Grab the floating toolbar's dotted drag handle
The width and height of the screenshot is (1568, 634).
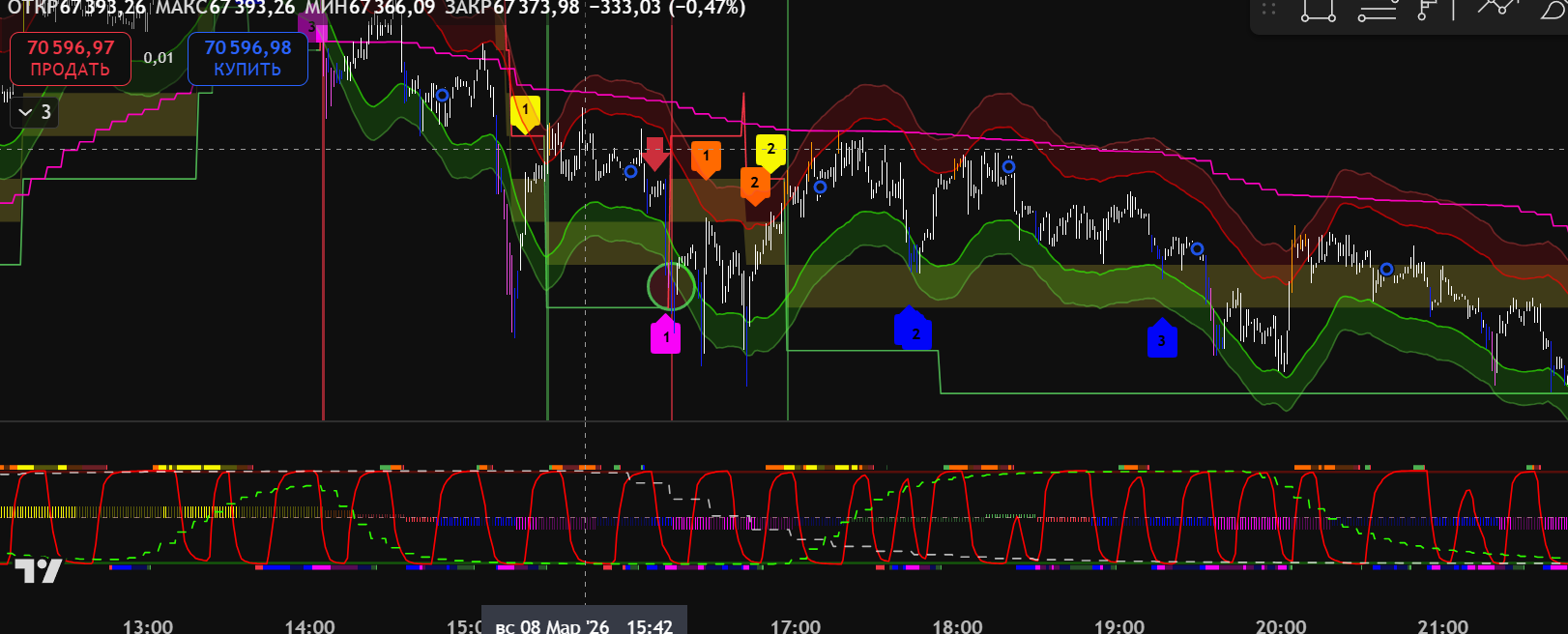click(x=1269, y=10)
